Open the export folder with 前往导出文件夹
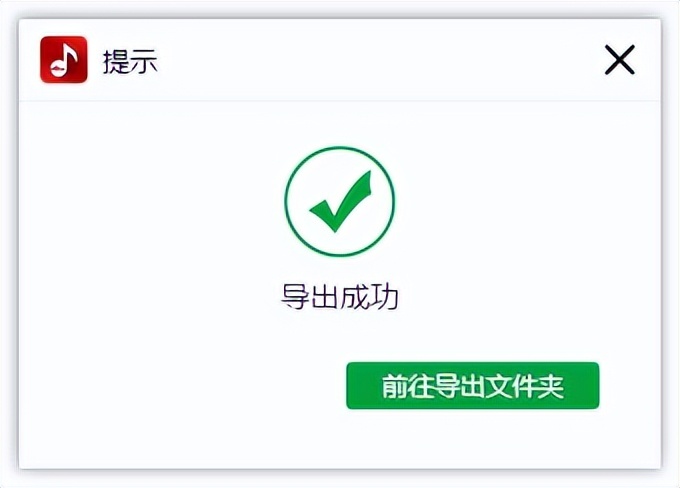Viewport: 680px width, 488px height. (472, 386)
